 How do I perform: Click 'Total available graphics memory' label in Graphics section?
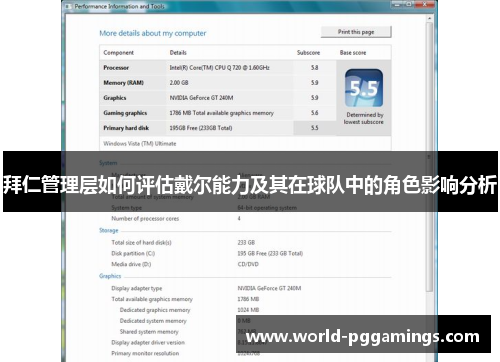[152, 299]
